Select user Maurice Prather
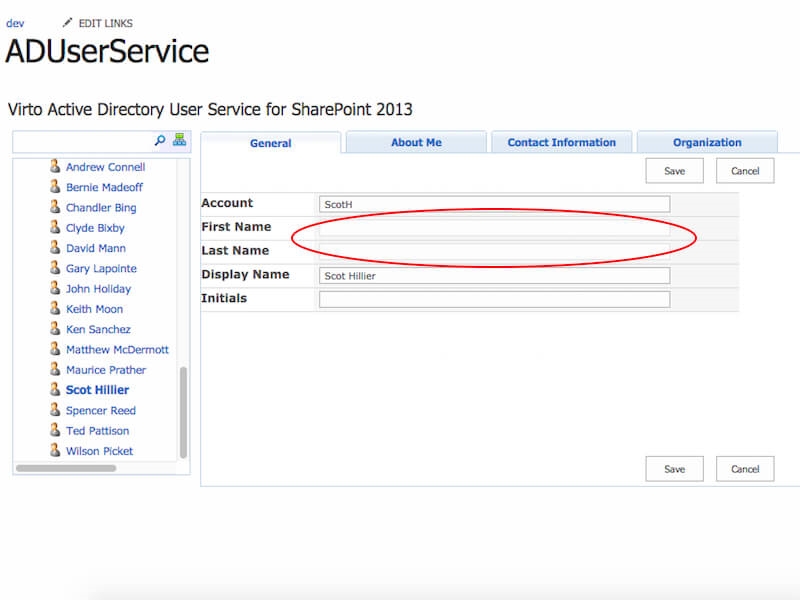Screen dimensions: 800x600 point(106,370)
